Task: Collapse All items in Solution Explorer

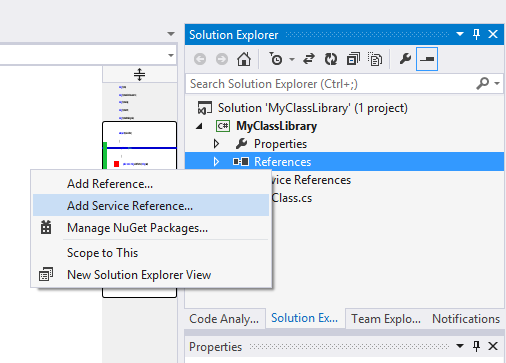Action: (353, 59)
